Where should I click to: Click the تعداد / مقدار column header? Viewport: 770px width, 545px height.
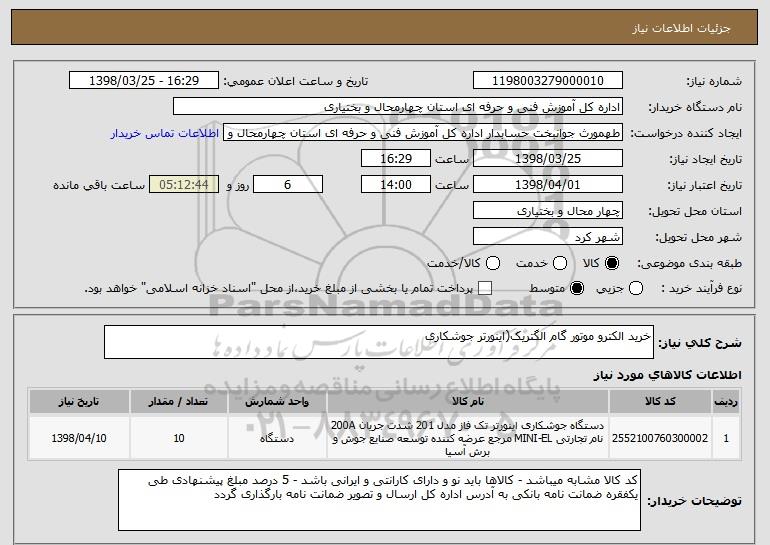pyautogui.click(x=179, y=402)
